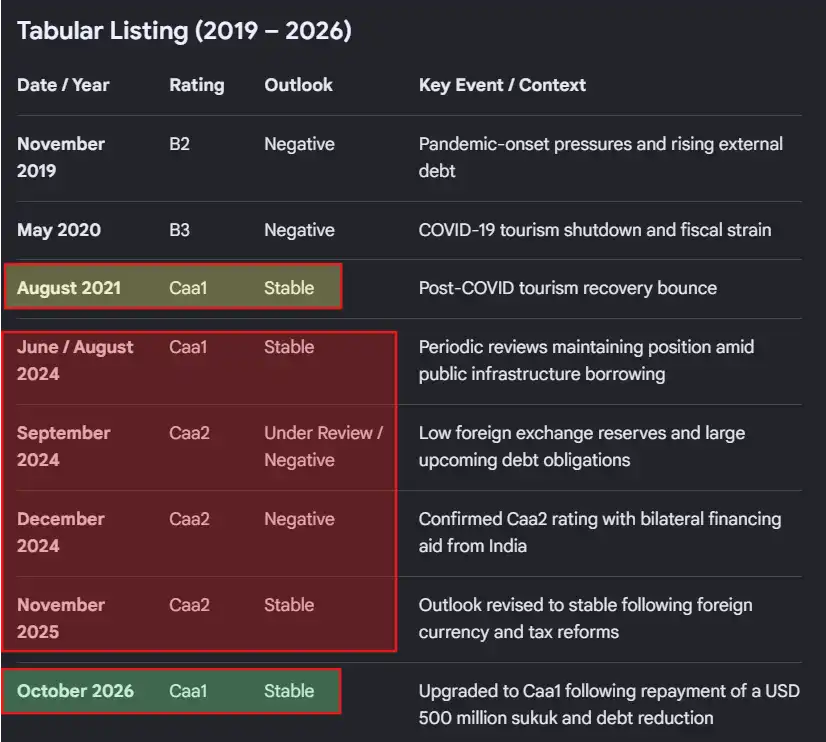
Task: Select the Stable outlook for June / August 2024
Action: [x=289, y=347]
